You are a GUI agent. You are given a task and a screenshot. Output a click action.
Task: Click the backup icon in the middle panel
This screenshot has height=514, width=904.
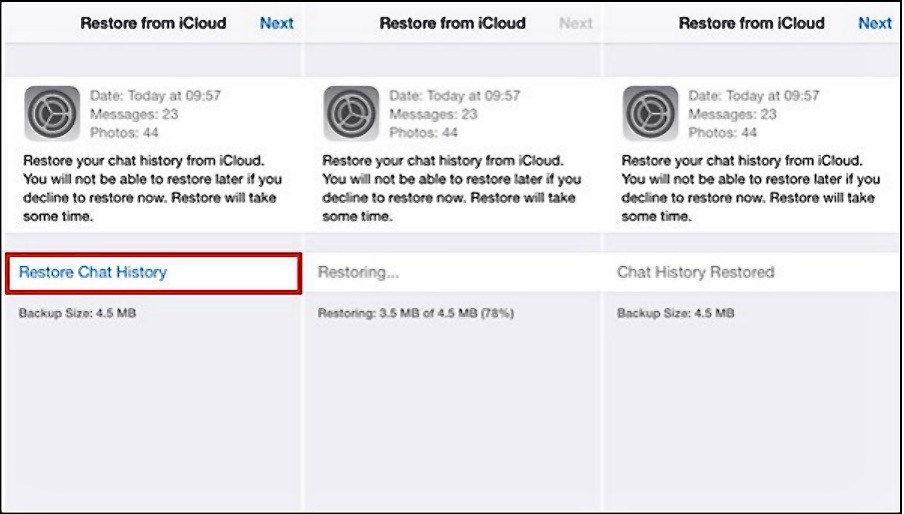351,113
